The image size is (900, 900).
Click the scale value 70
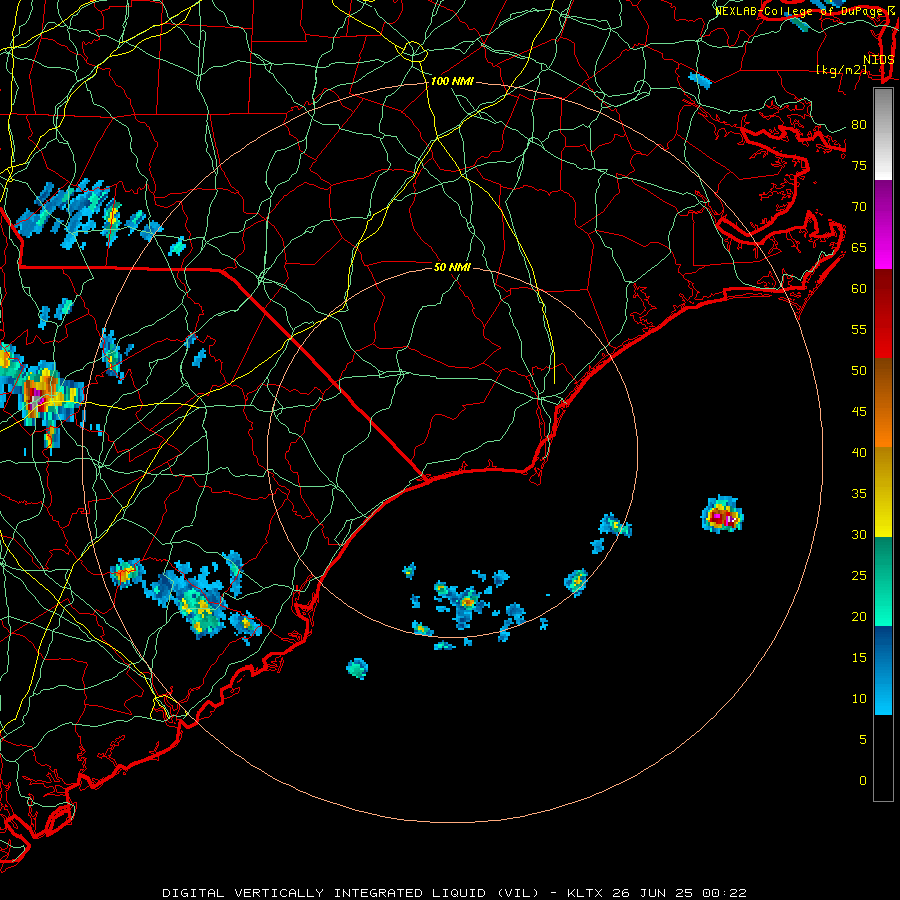pyautogui.click(x=859, y=207)
